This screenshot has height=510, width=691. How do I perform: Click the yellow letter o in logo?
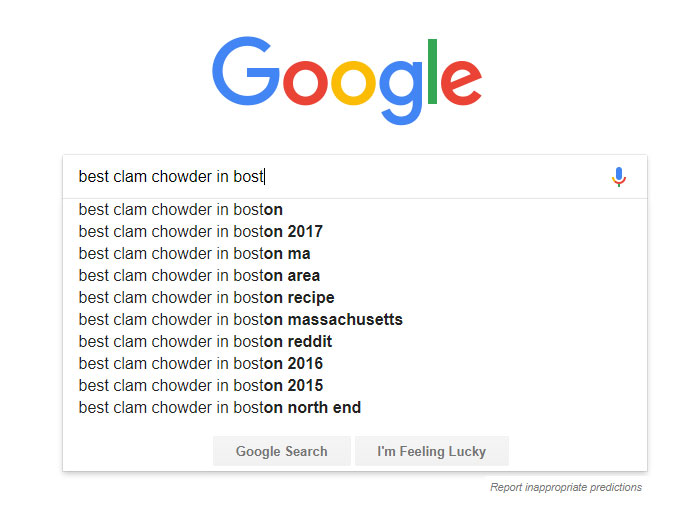(x=353, y=82)
